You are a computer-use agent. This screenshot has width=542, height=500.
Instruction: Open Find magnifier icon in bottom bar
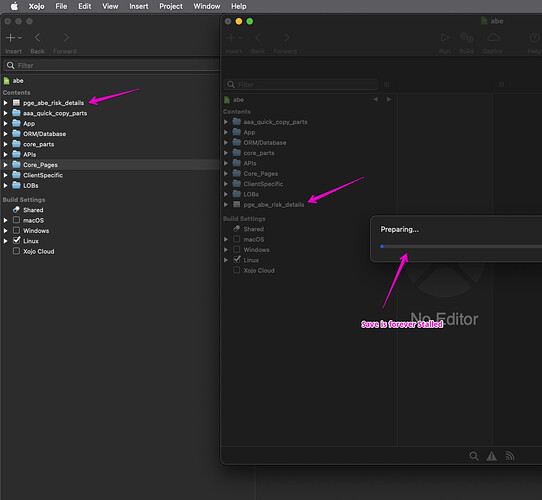[x=474, y=456]
